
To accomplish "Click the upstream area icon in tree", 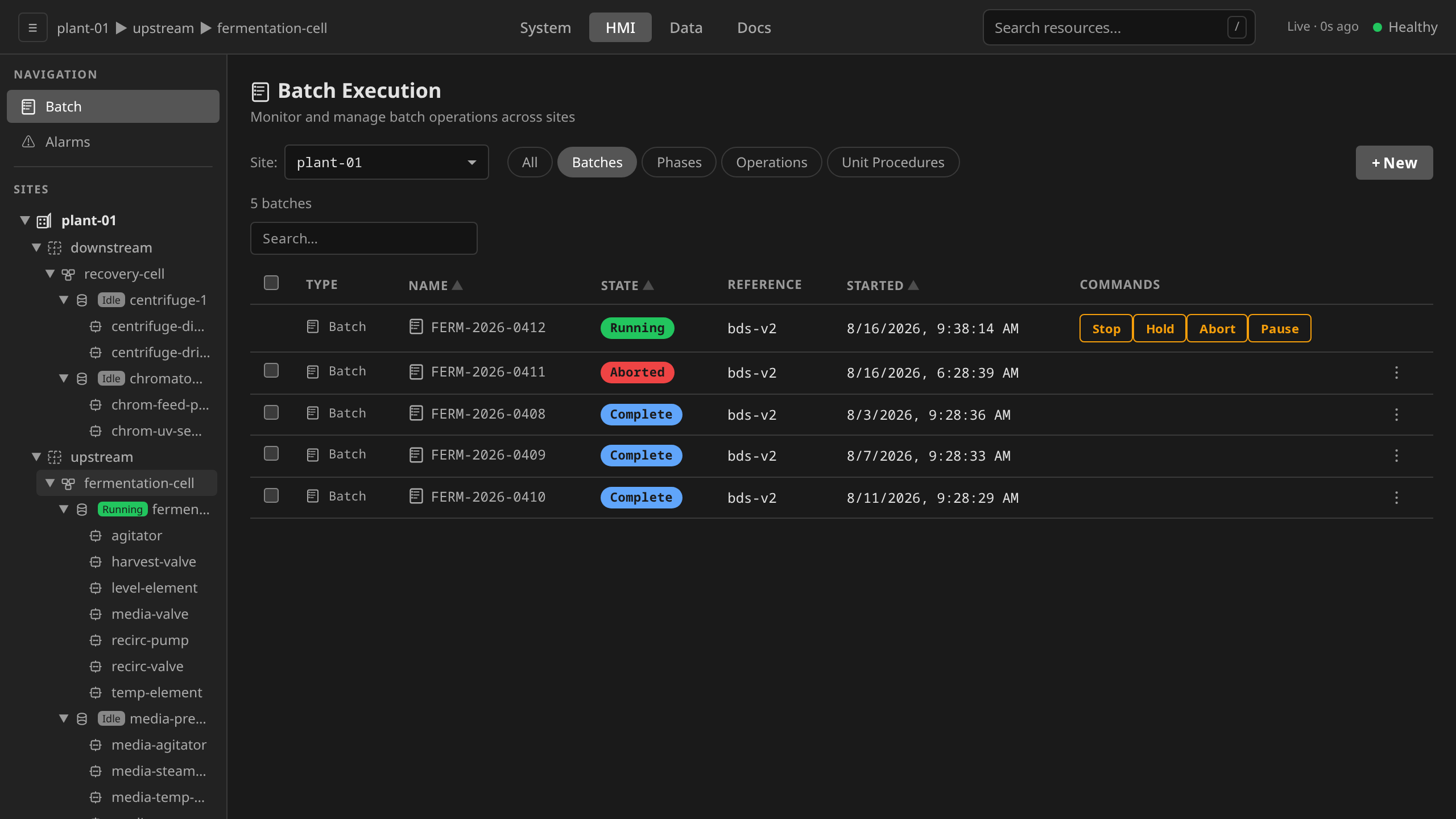I will [x=55, y=457].
